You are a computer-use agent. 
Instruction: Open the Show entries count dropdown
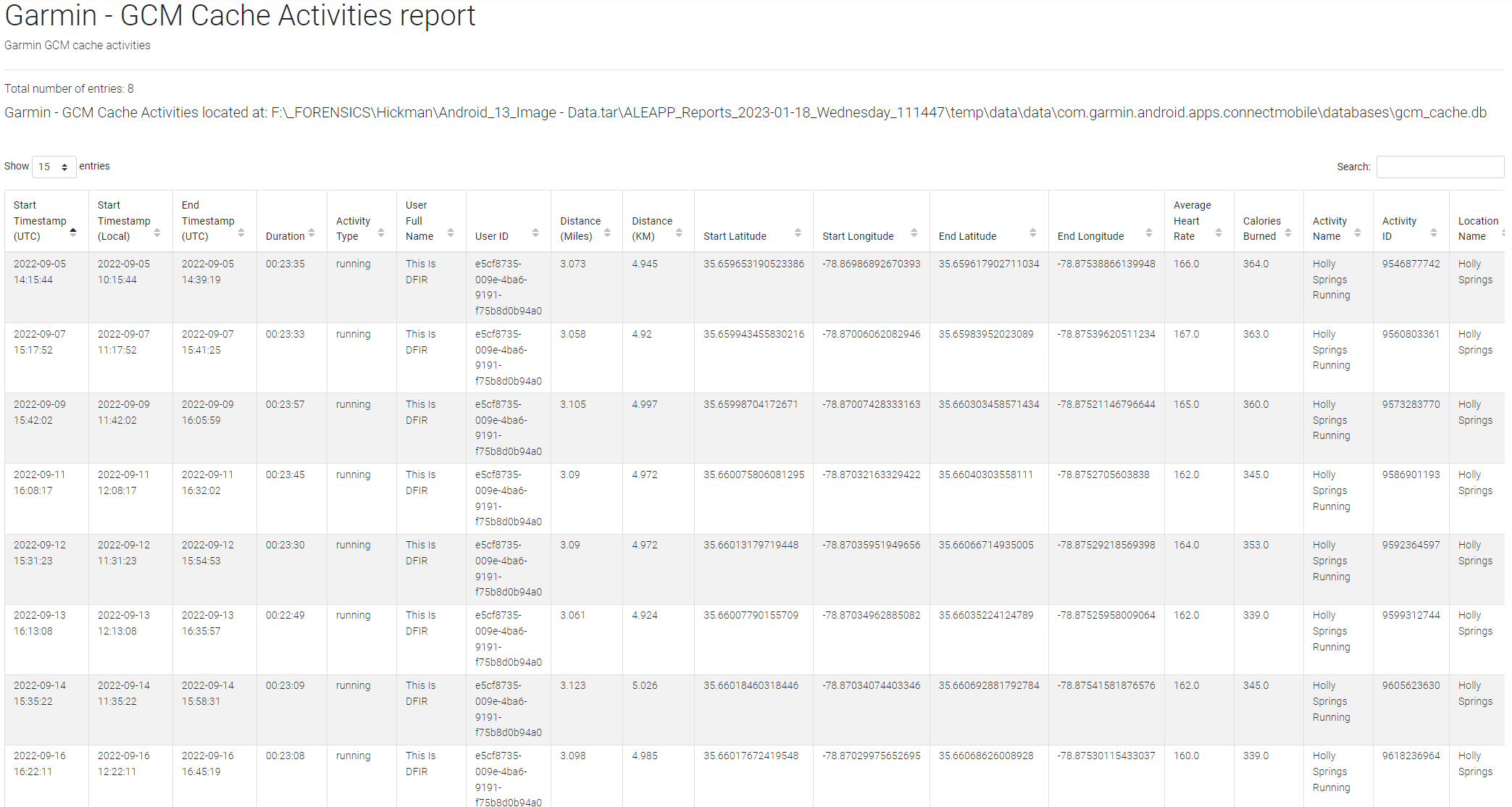point(54,167)
